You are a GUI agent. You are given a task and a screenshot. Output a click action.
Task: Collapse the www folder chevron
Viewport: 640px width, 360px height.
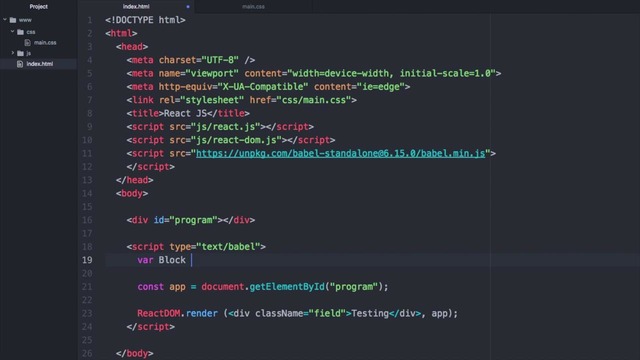[x=5, y=20]
